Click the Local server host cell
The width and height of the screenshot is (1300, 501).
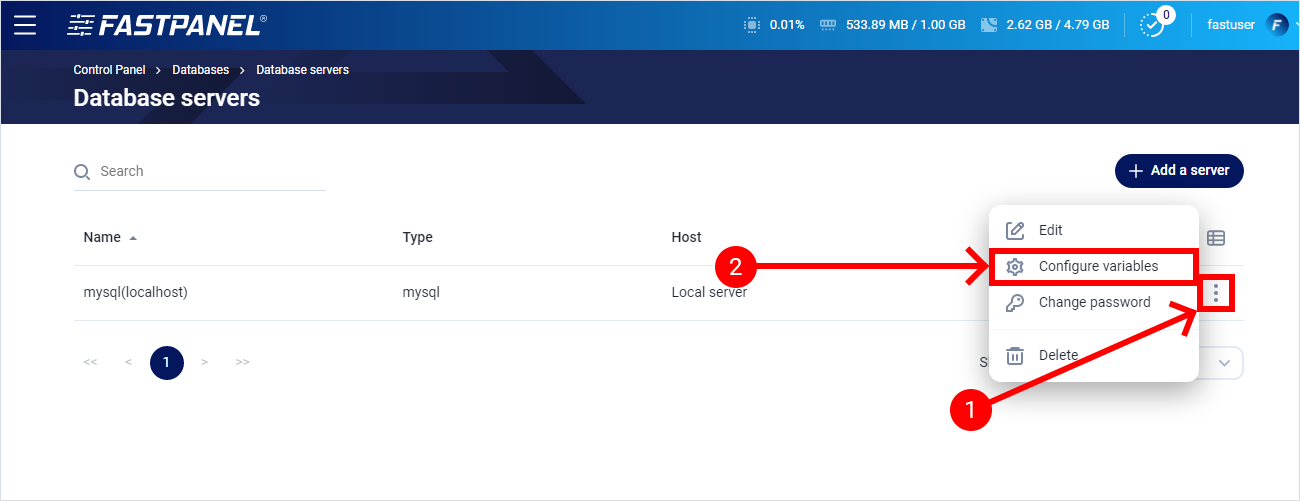[x=709, y=293]
